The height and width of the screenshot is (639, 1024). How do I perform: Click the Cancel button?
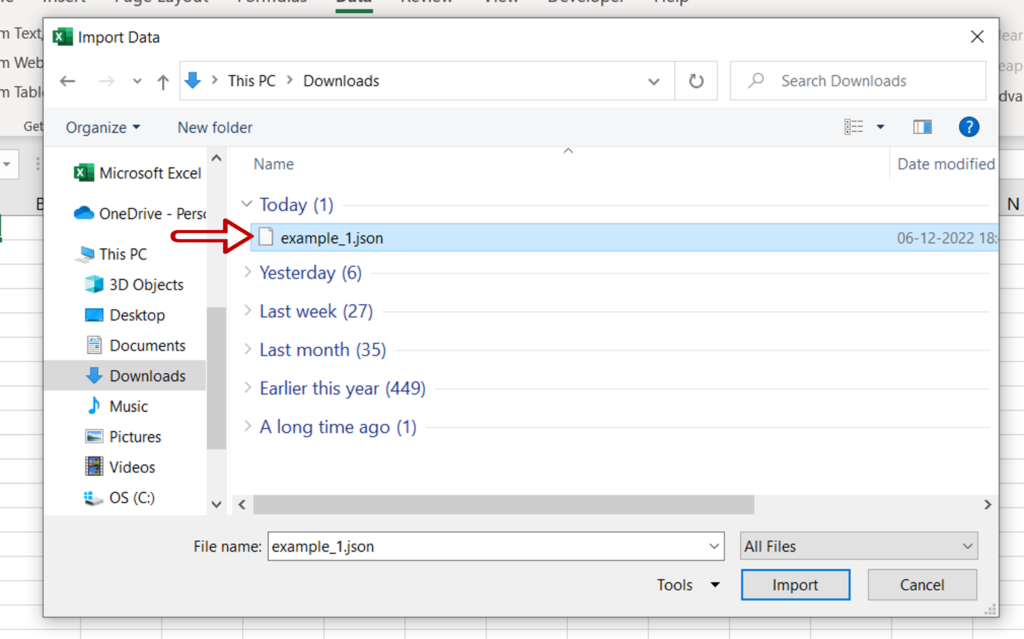pyautogui.click(x=921, y=584)
